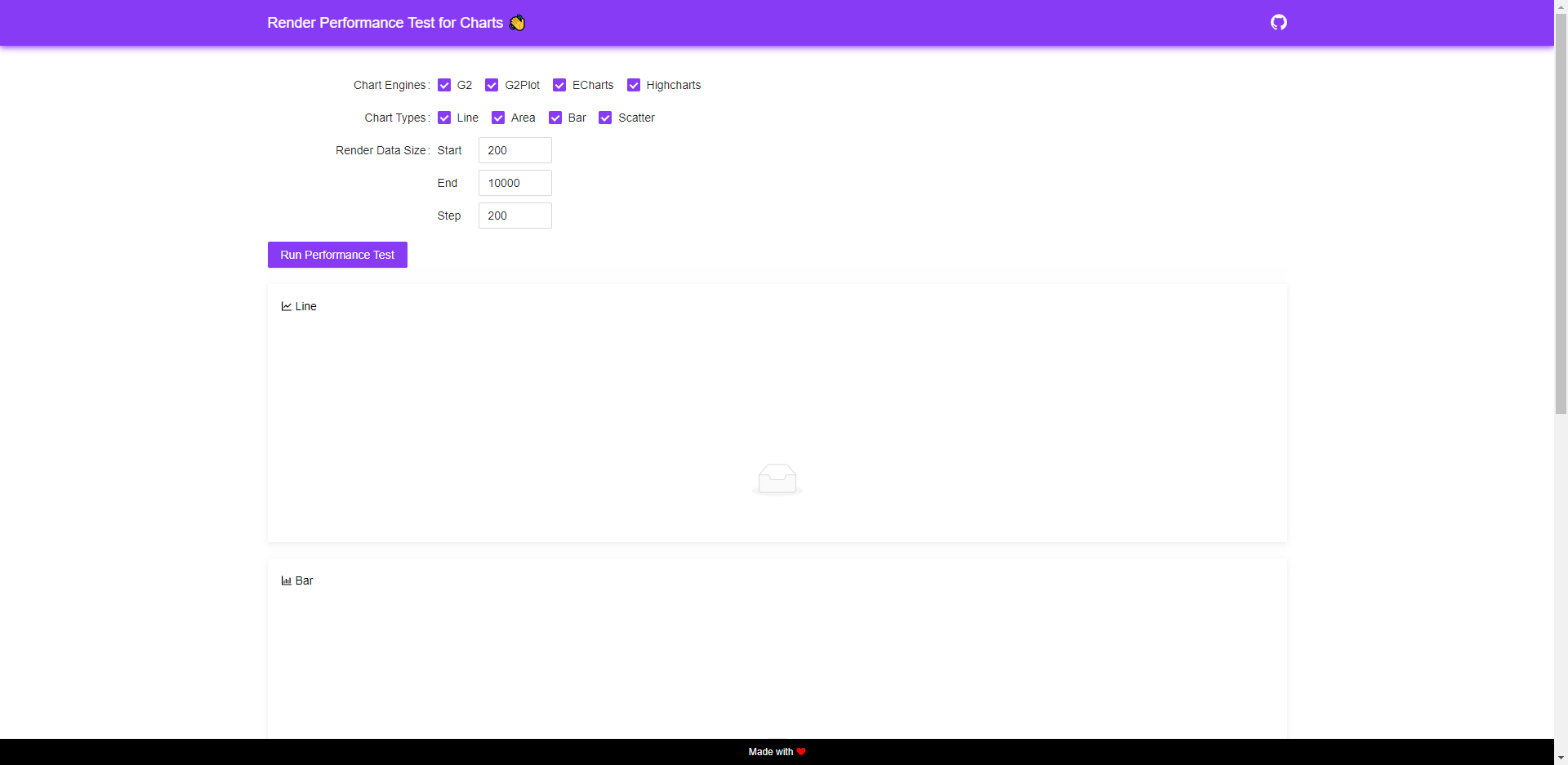This screenshot has width=1568, height=765.
Task: Click the 'Bar' panel heading text
Action: click(305, 580)
